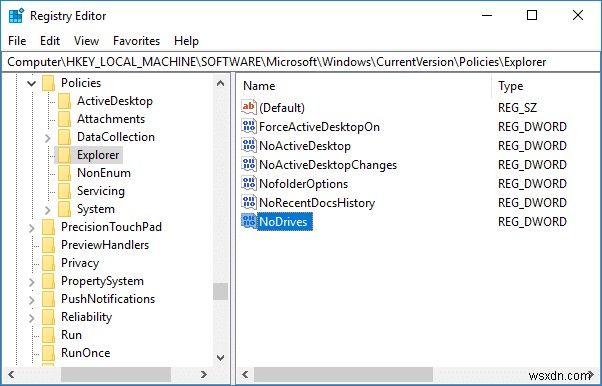This screenshot has height=386, width=602.
Task: Click the Registry Editor app icon in title bar
Action: (x=16, y=16)
